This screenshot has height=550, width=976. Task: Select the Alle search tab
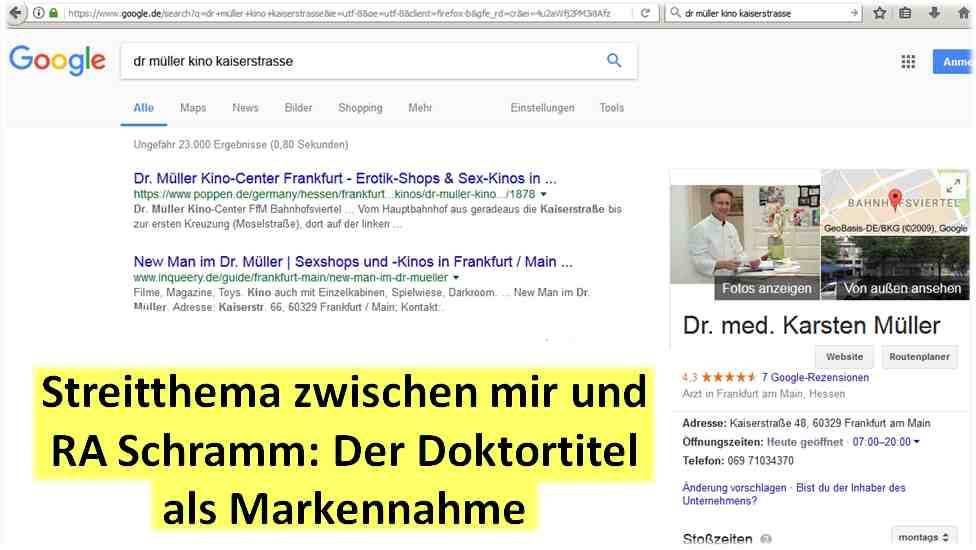pos(143,108)
